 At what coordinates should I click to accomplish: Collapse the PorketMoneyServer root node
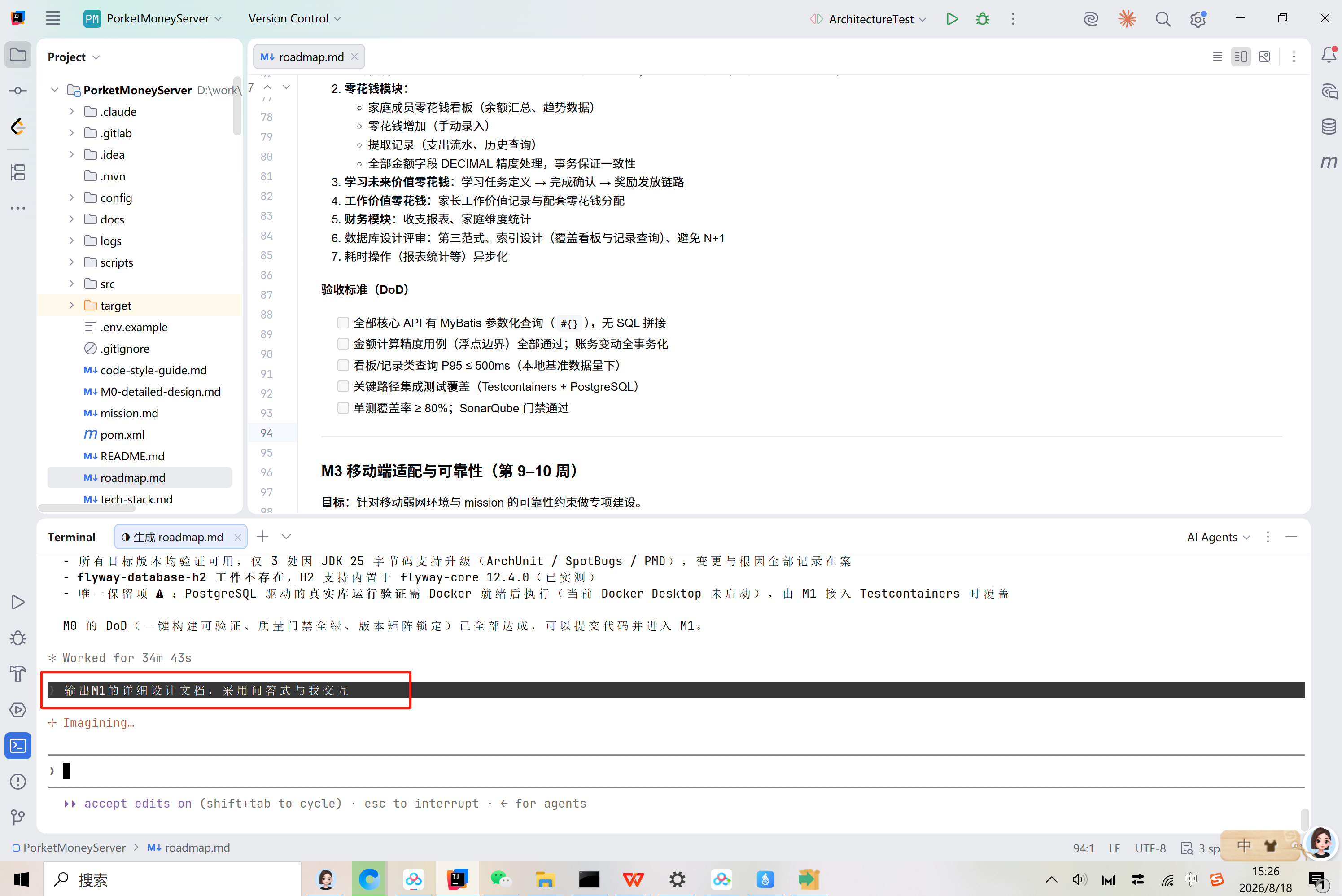[54, 90]
